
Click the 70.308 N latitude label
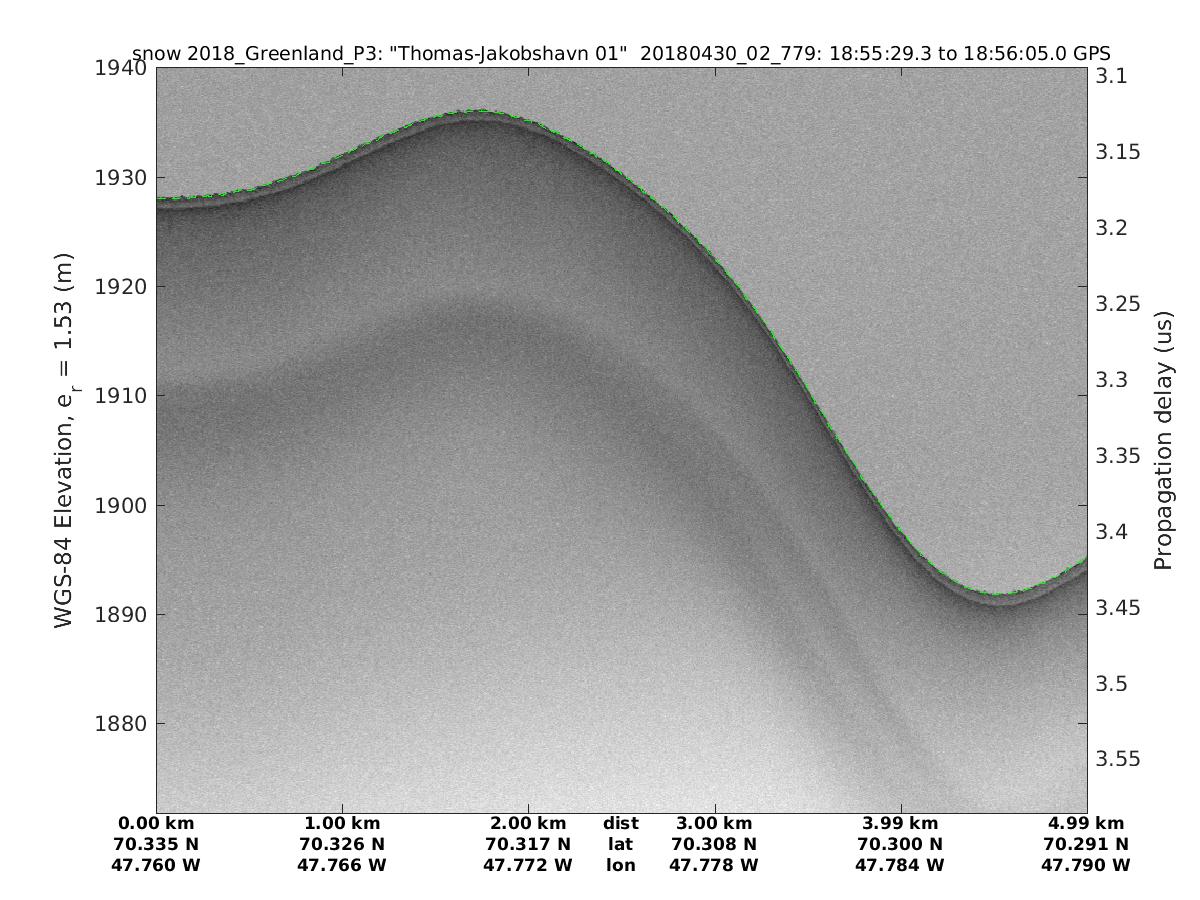point(714,844)
